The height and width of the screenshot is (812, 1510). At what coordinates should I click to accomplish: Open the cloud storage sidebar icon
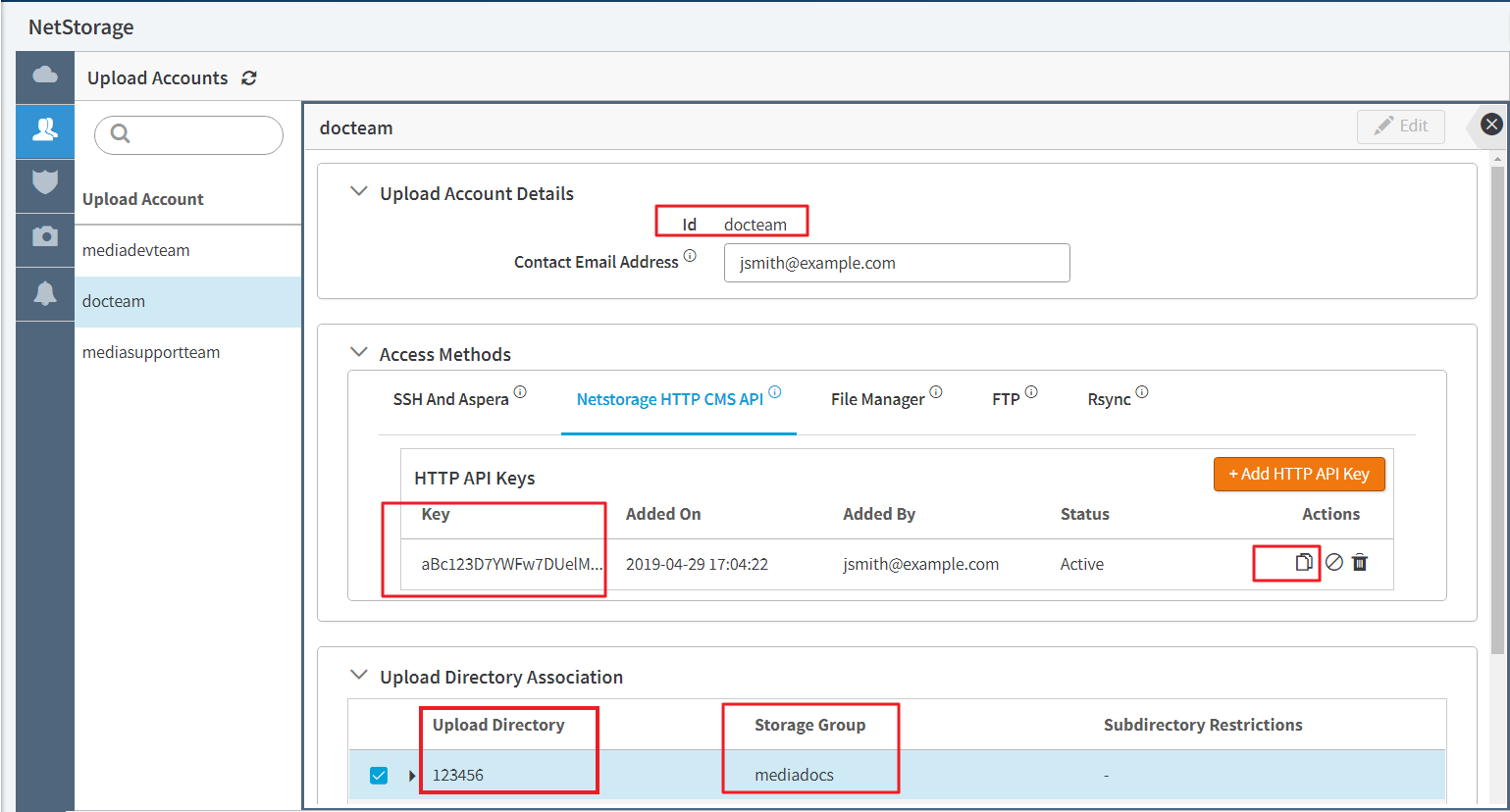pos(45,76)
